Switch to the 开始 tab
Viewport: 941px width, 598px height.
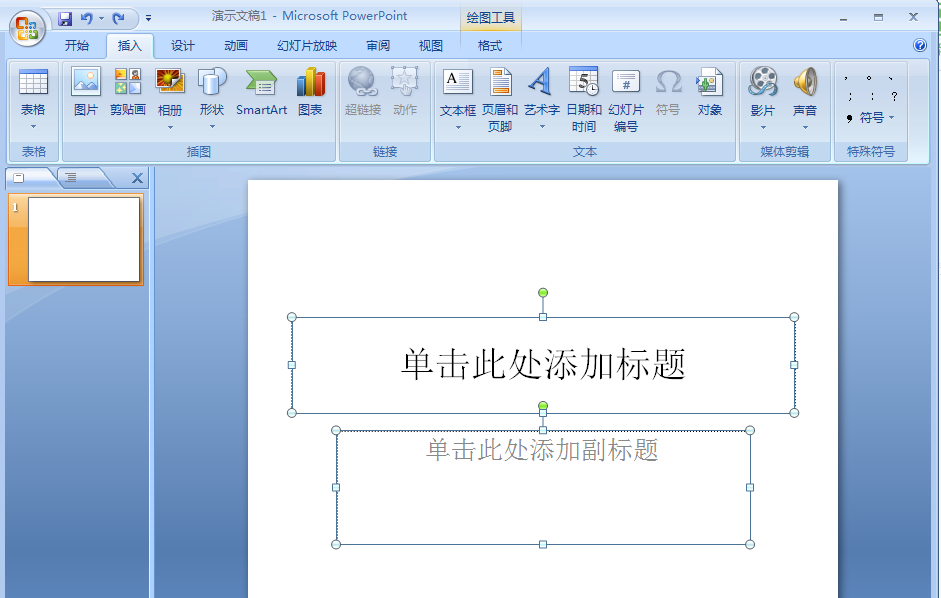click(x=77, y=46)
